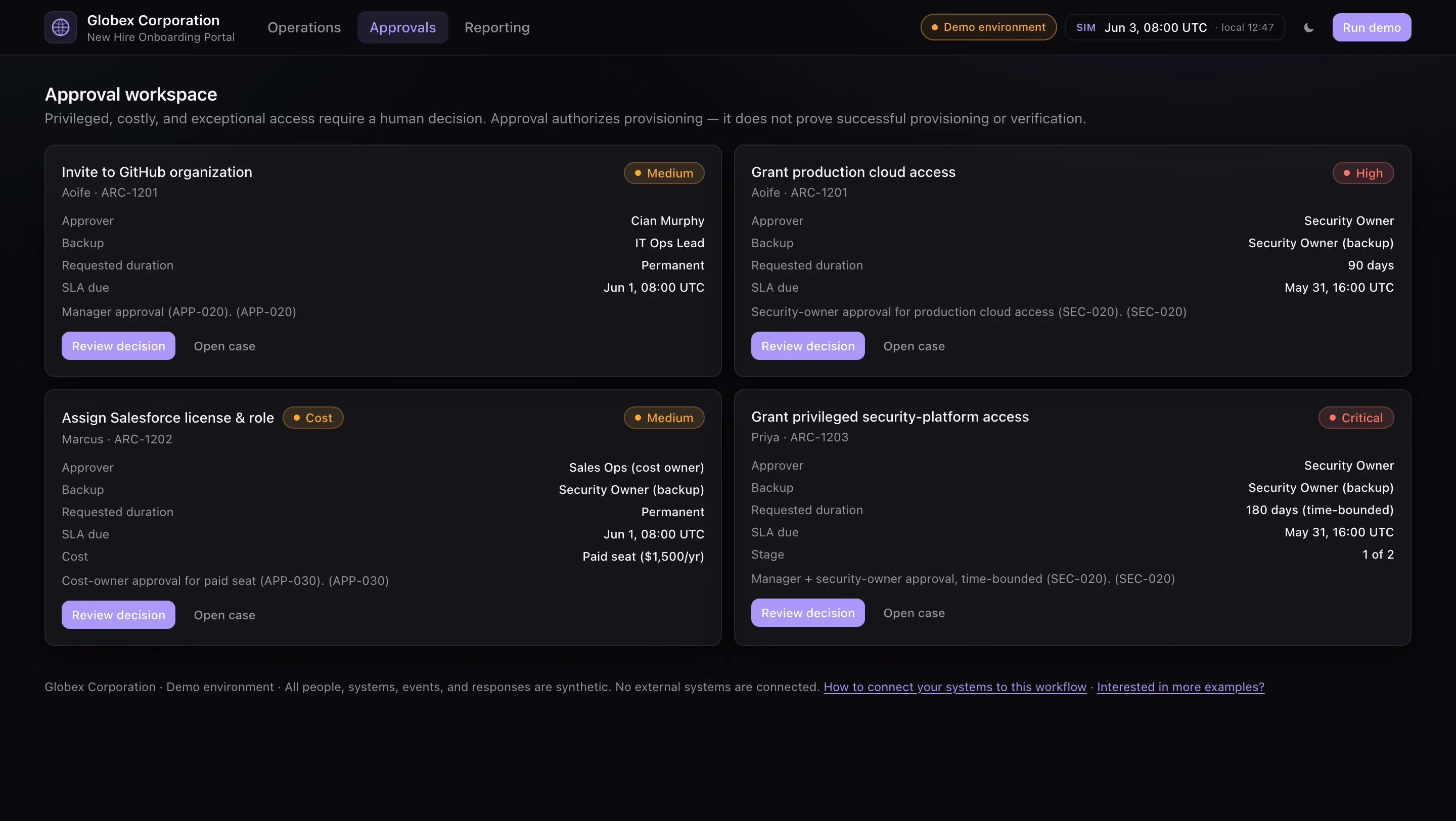1456x821 pixels.
Task: Click the SIM Jun 3 clock indicator
Action: click(x=1174, y=27)
